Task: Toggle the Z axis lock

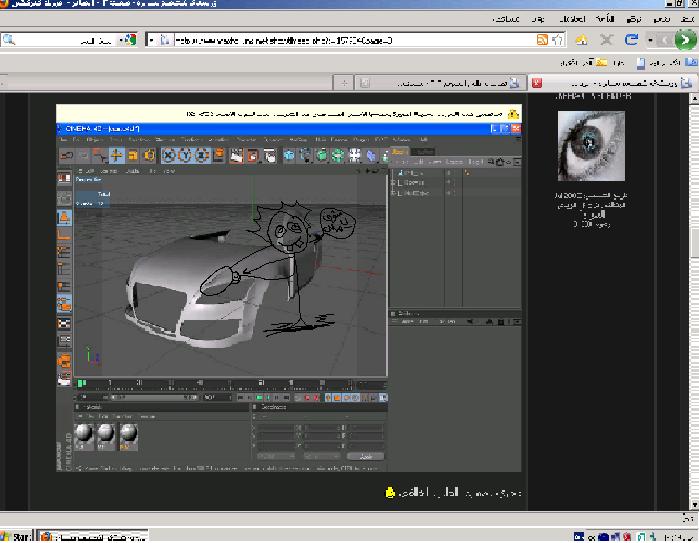Action: (x=201, y=156)
